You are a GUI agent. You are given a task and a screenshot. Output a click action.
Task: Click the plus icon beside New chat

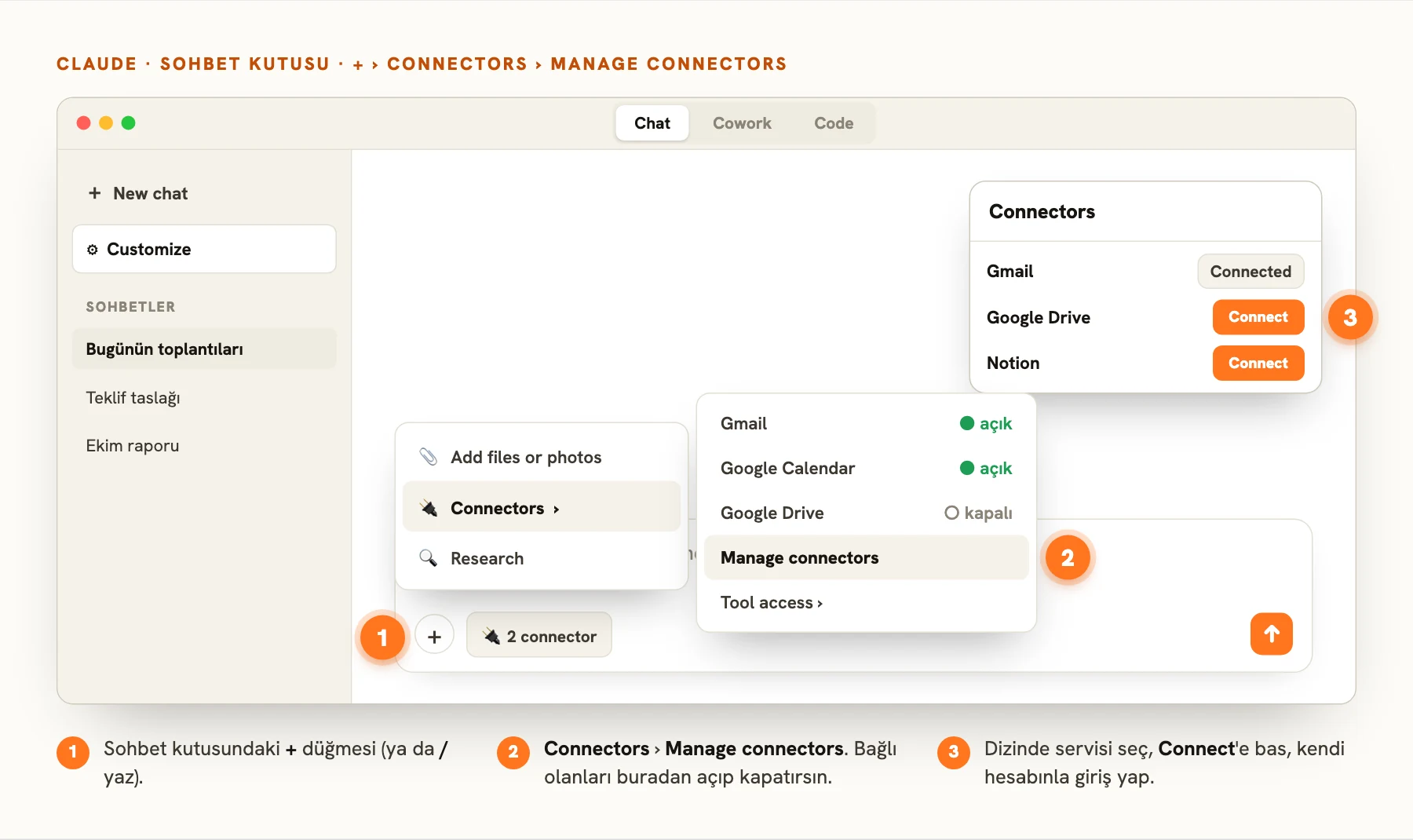click(94, 193)
